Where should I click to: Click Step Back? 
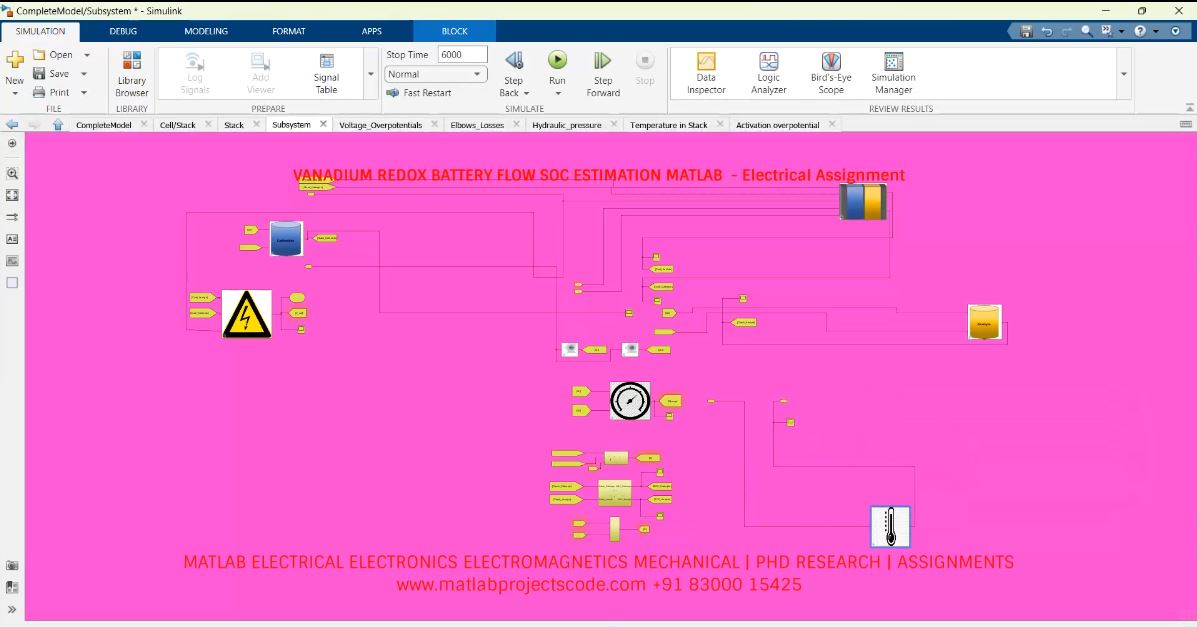click(513, 68)
